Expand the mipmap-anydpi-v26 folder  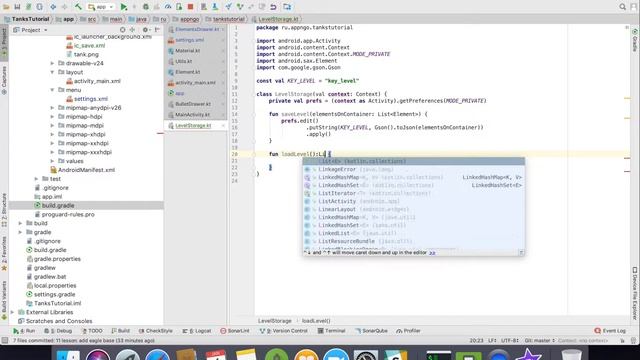coord(52,108)
